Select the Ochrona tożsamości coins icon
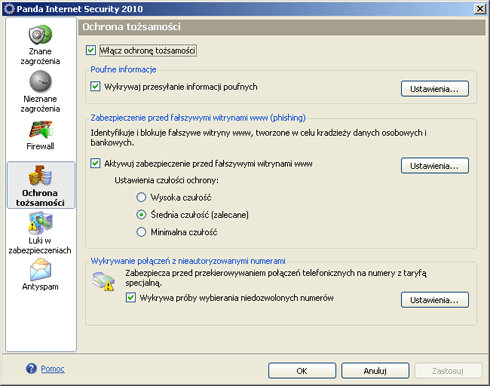Viewport: 490px width, 386px height. click(x=40, y=175)
